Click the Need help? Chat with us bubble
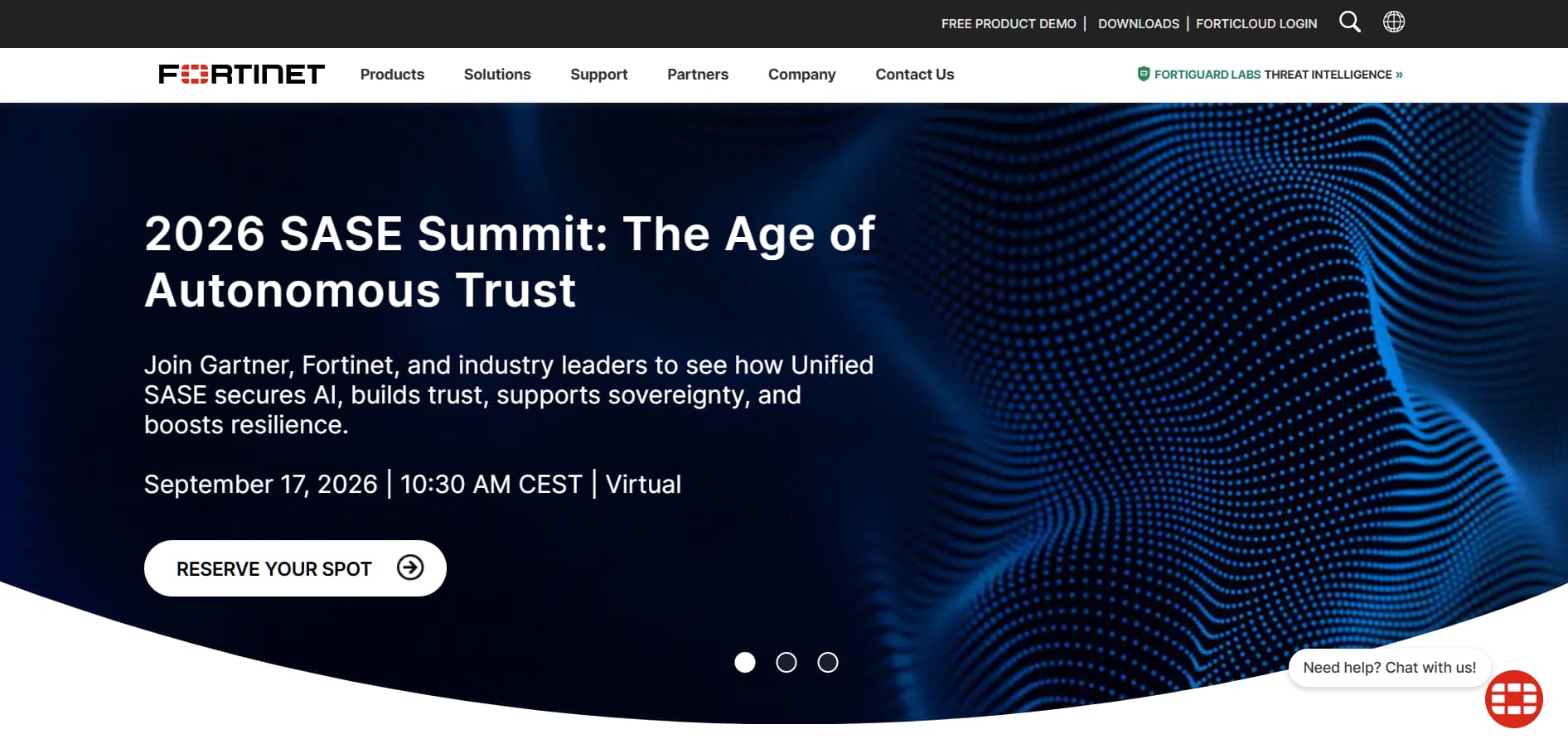The image size is (1568, 739). pos(1390,668)
